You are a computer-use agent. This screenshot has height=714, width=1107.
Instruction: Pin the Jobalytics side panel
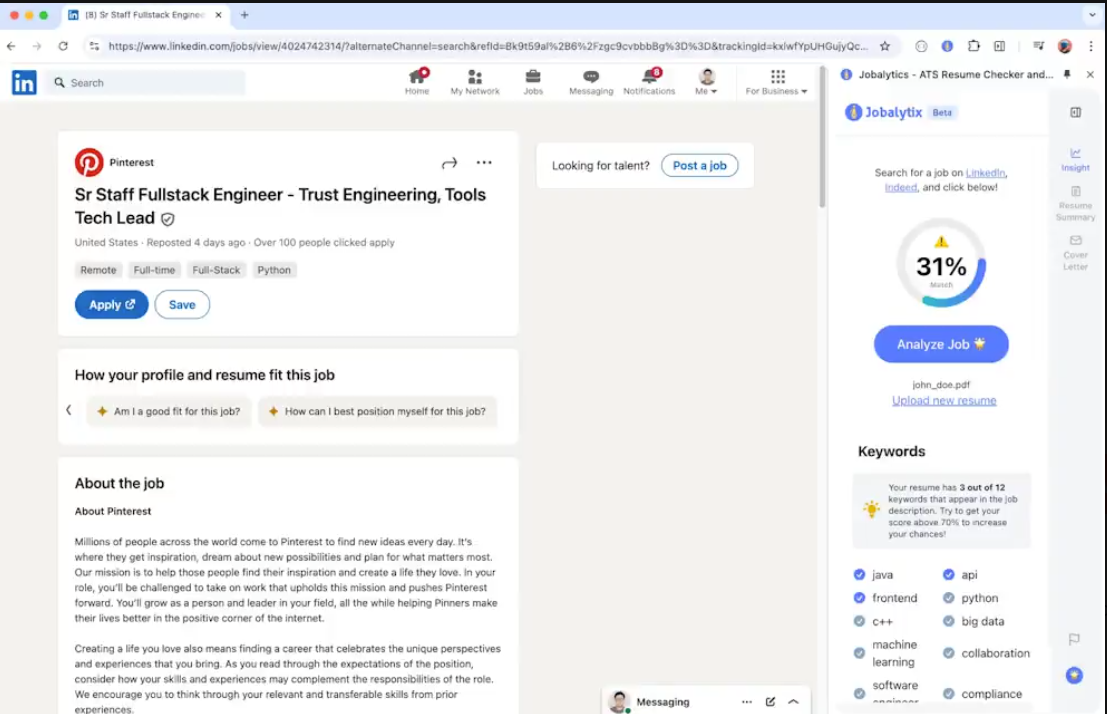(1067, 74)
